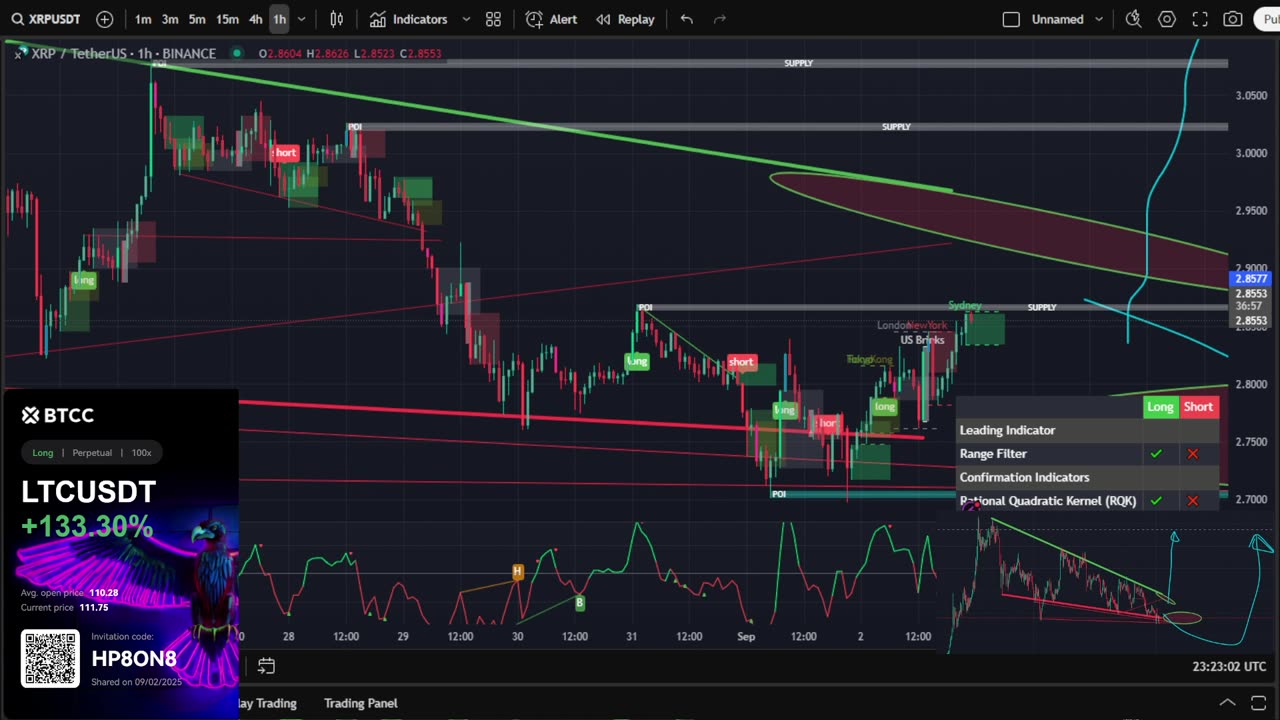
Task: Create a new Alert
Action: click(552, 19)
